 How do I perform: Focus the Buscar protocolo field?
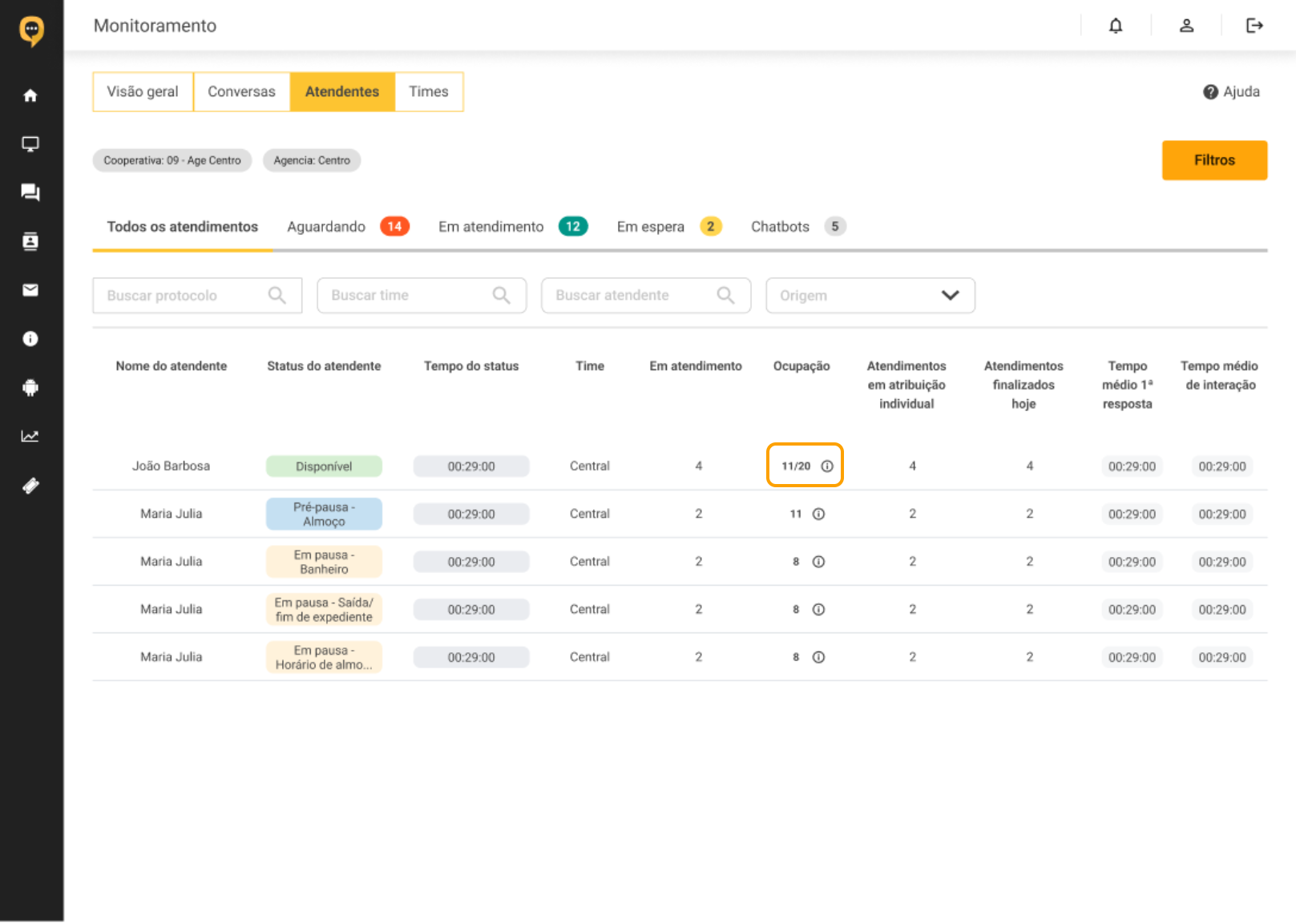tap(197, 296)
